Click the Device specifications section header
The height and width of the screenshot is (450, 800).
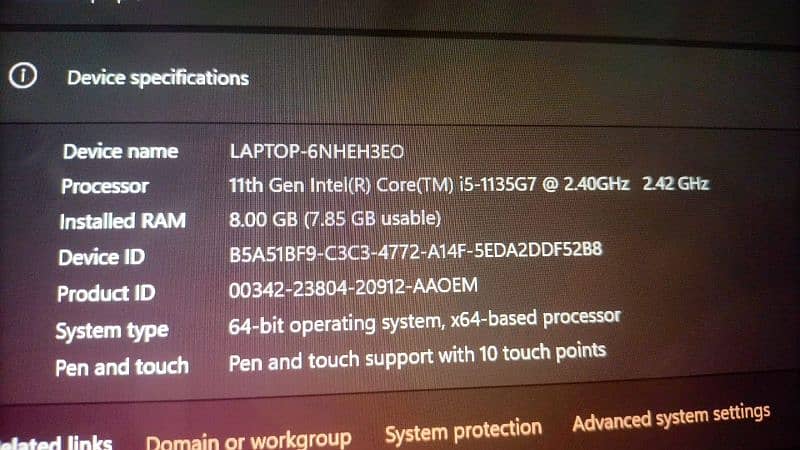158,78
